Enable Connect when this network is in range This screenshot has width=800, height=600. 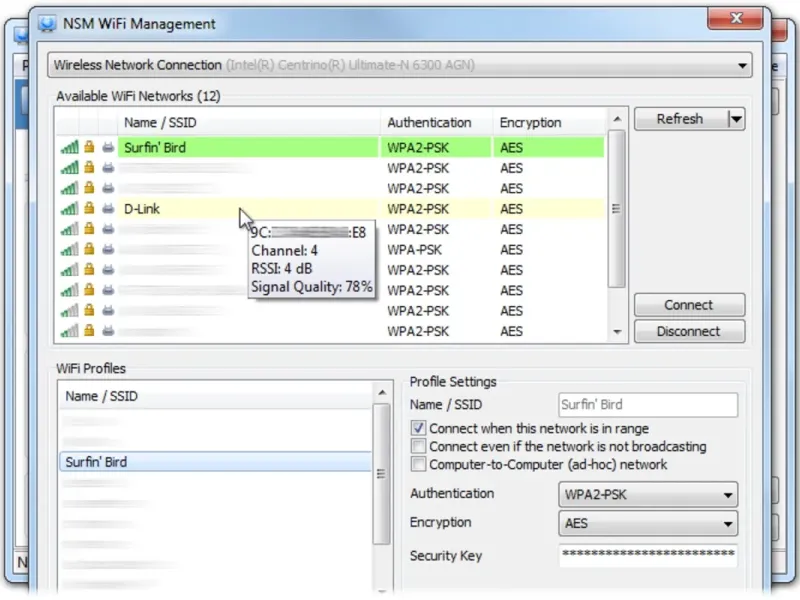(x=418, y=428)
